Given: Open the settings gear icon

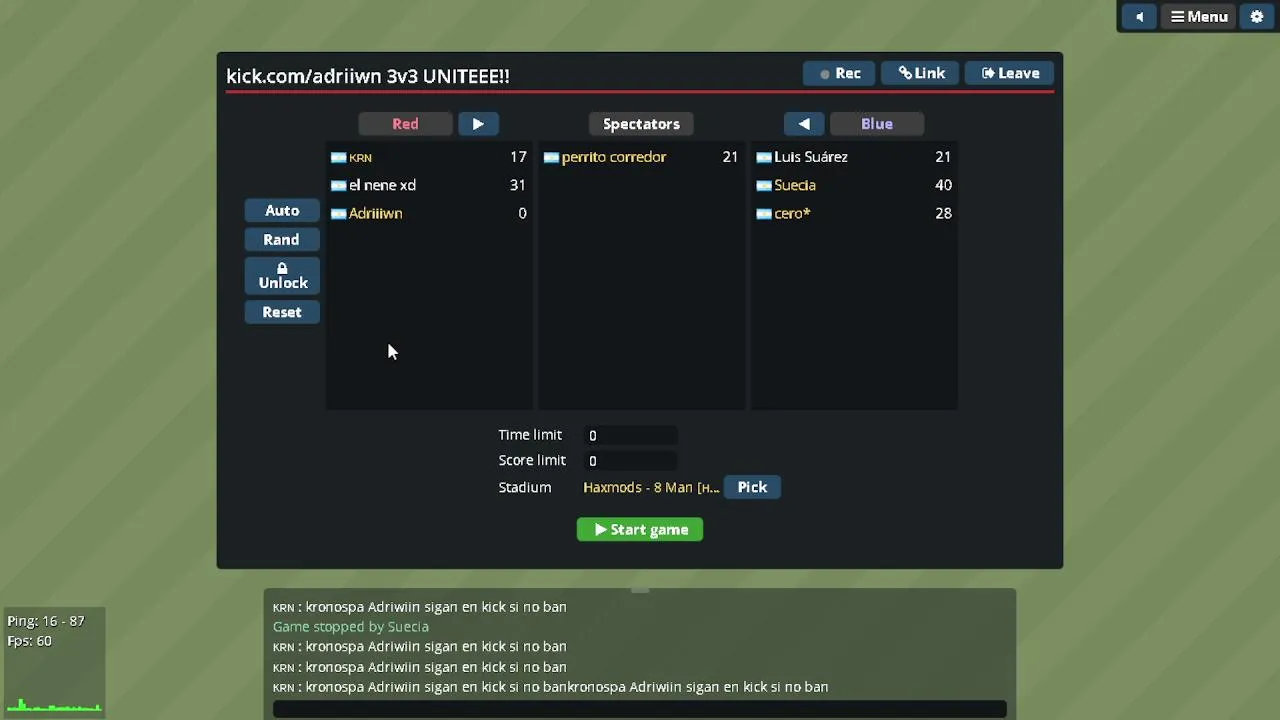Looking at the screenshot, I should 1257,17.
